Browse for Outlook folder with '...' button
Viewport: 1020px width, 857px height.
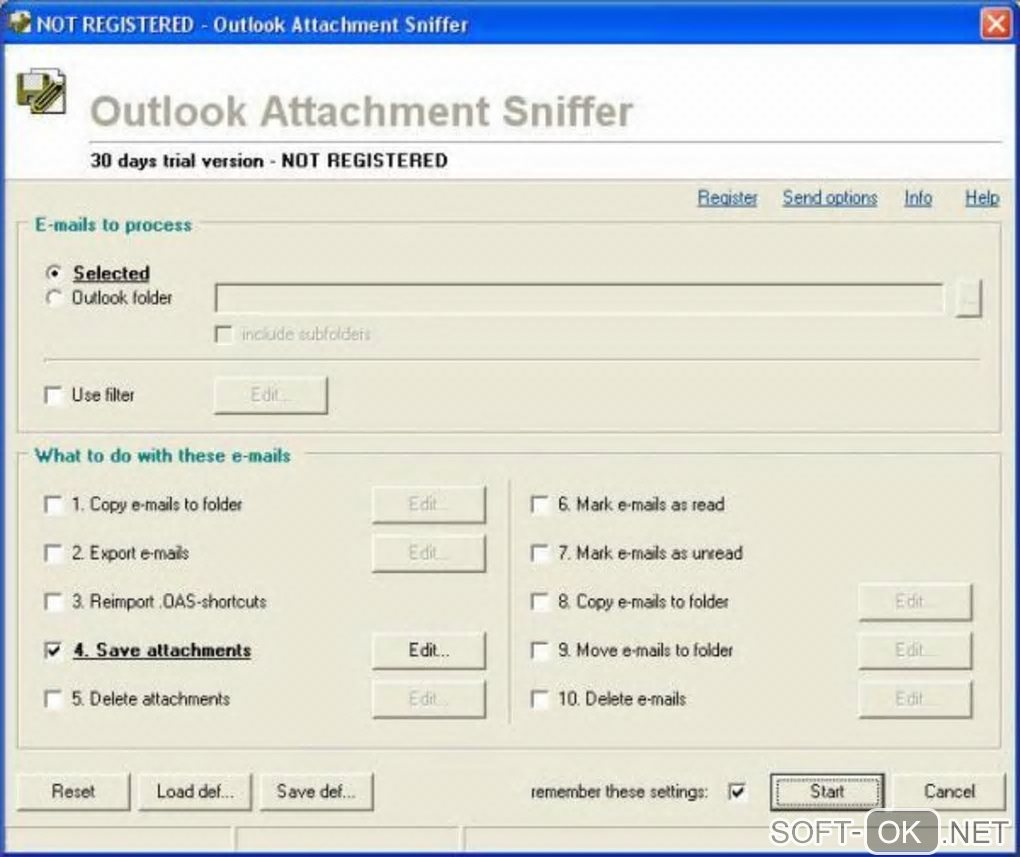click(x=969, y=299)
